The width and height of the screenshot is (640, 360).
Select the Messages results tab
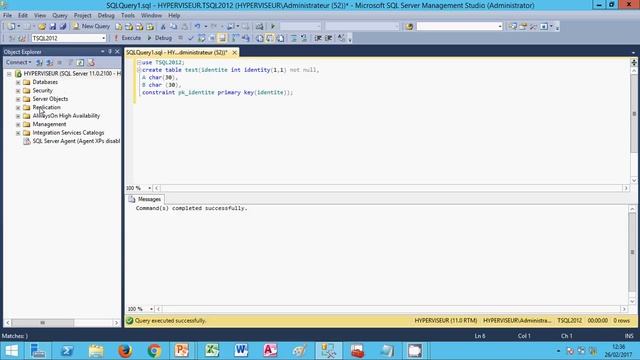(x=145, y=199)
